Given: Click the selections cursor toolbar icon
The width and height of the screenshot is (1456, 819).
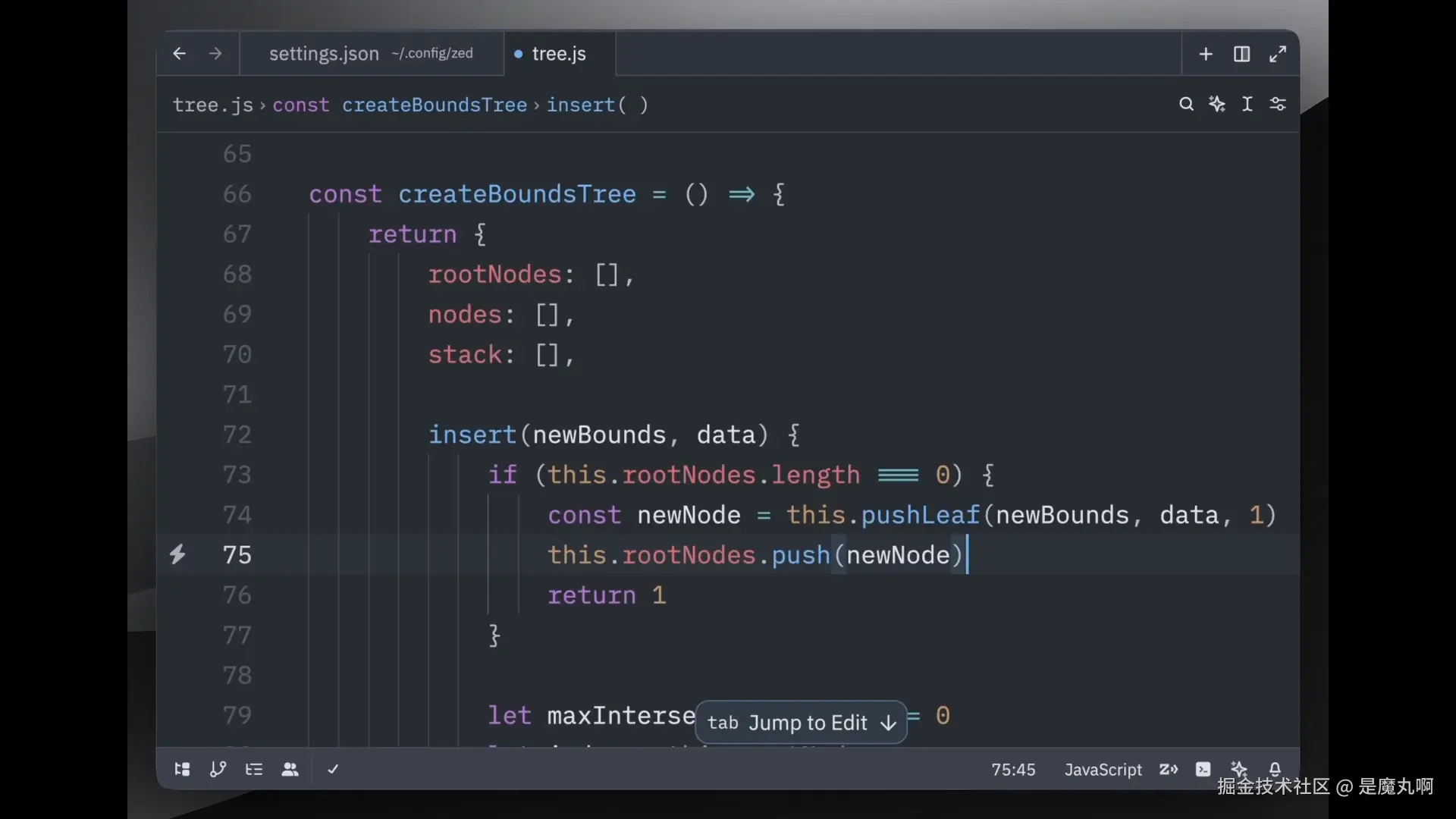Looking at the screenshot, I should [1247, 104].
